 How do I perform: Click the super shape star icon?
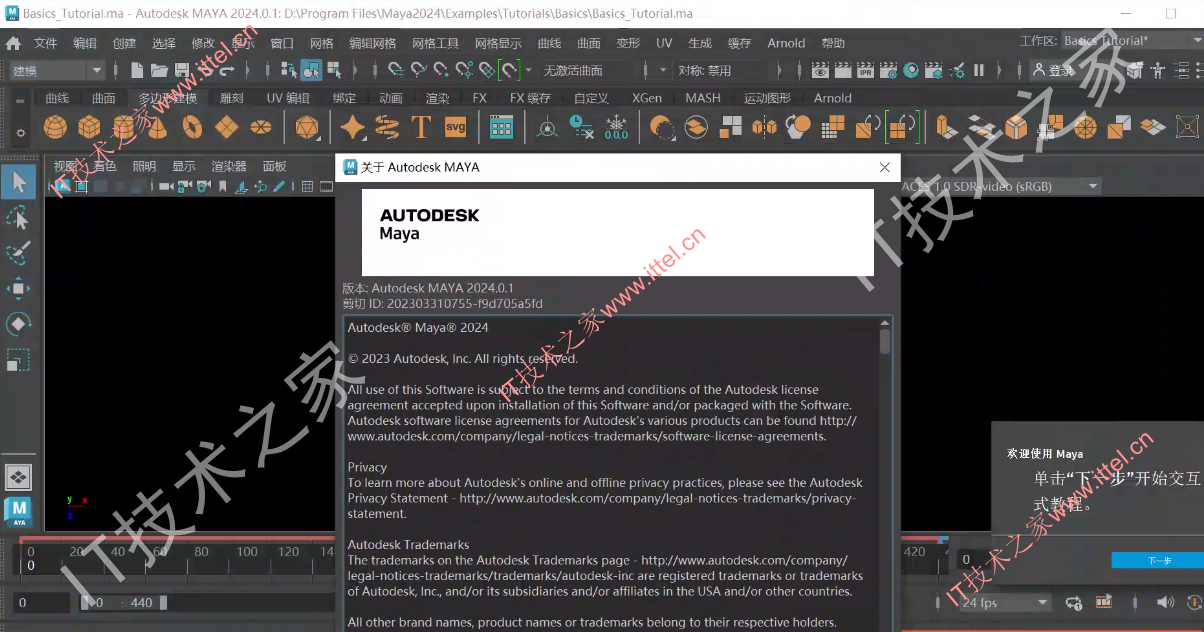(352, 127)
